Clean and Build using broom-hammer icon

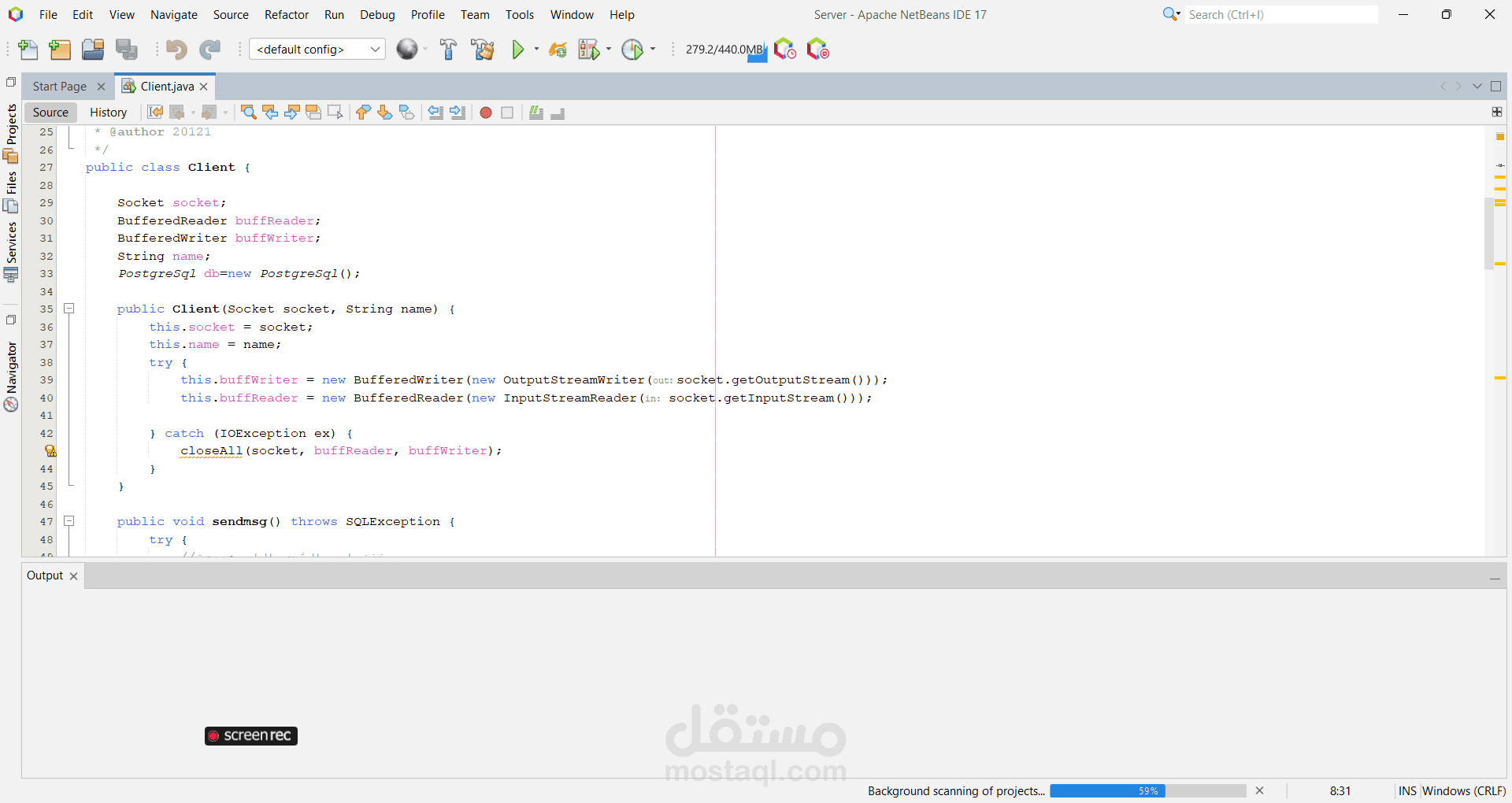[x=482, y=49]
